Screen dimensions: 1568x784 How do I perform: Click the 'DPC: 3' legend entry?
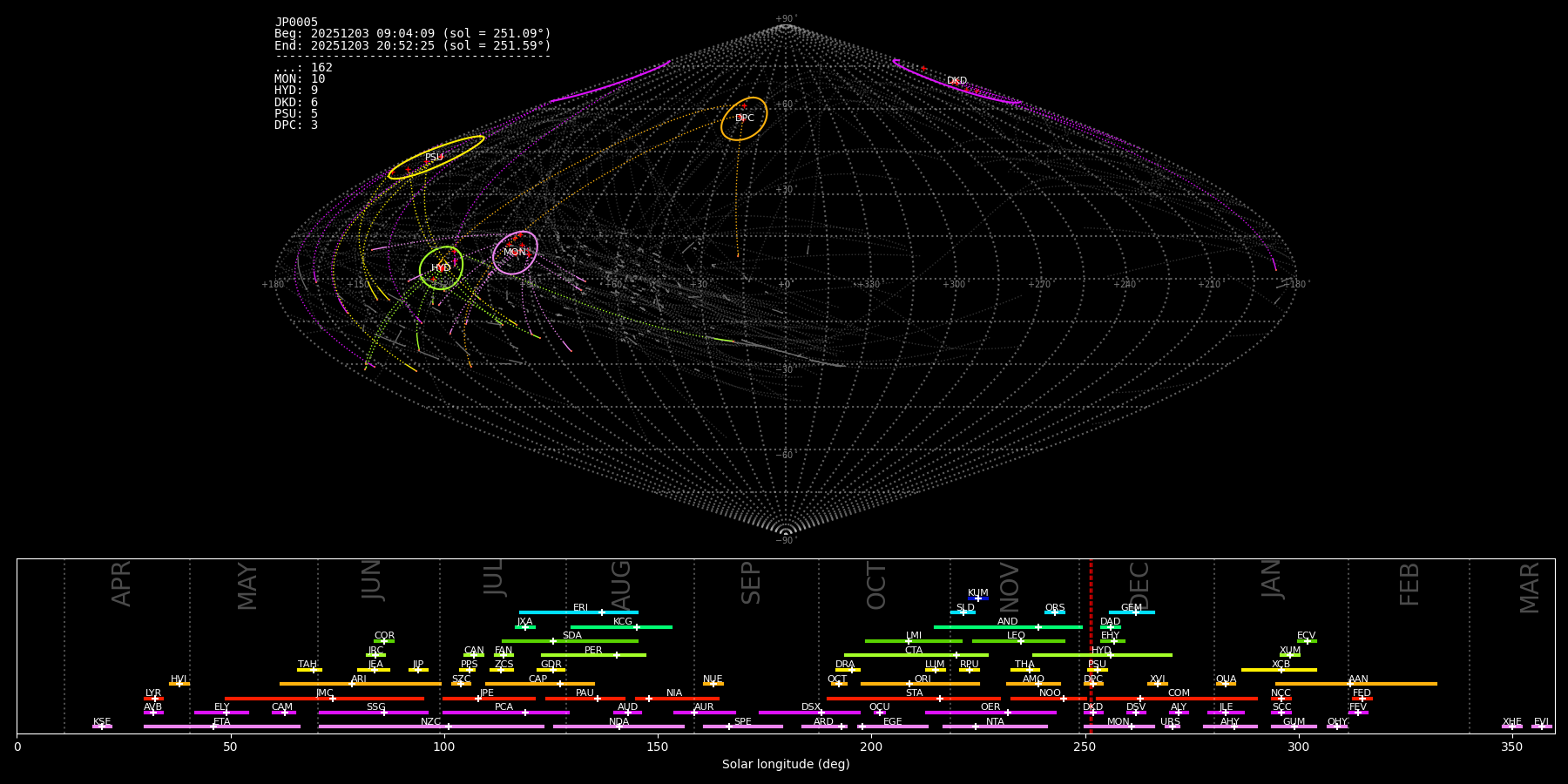[296, 125]
